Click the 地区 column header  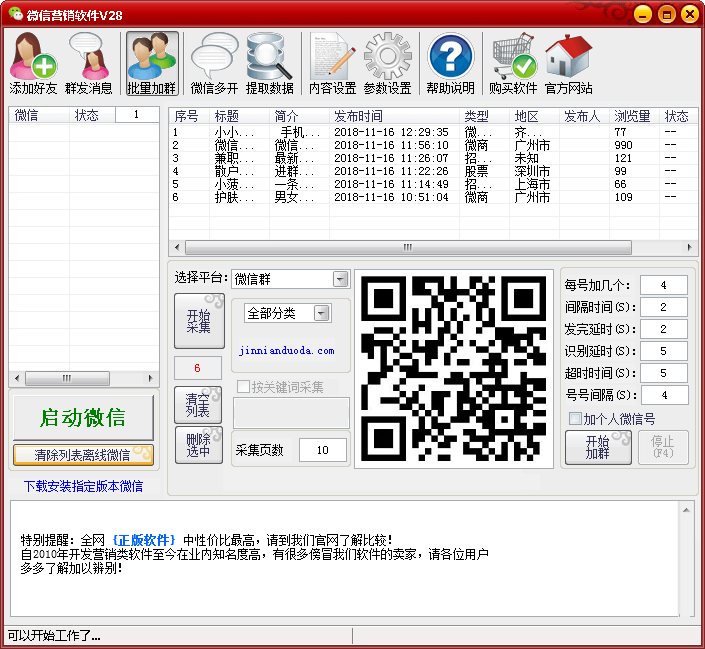(535, 116)
